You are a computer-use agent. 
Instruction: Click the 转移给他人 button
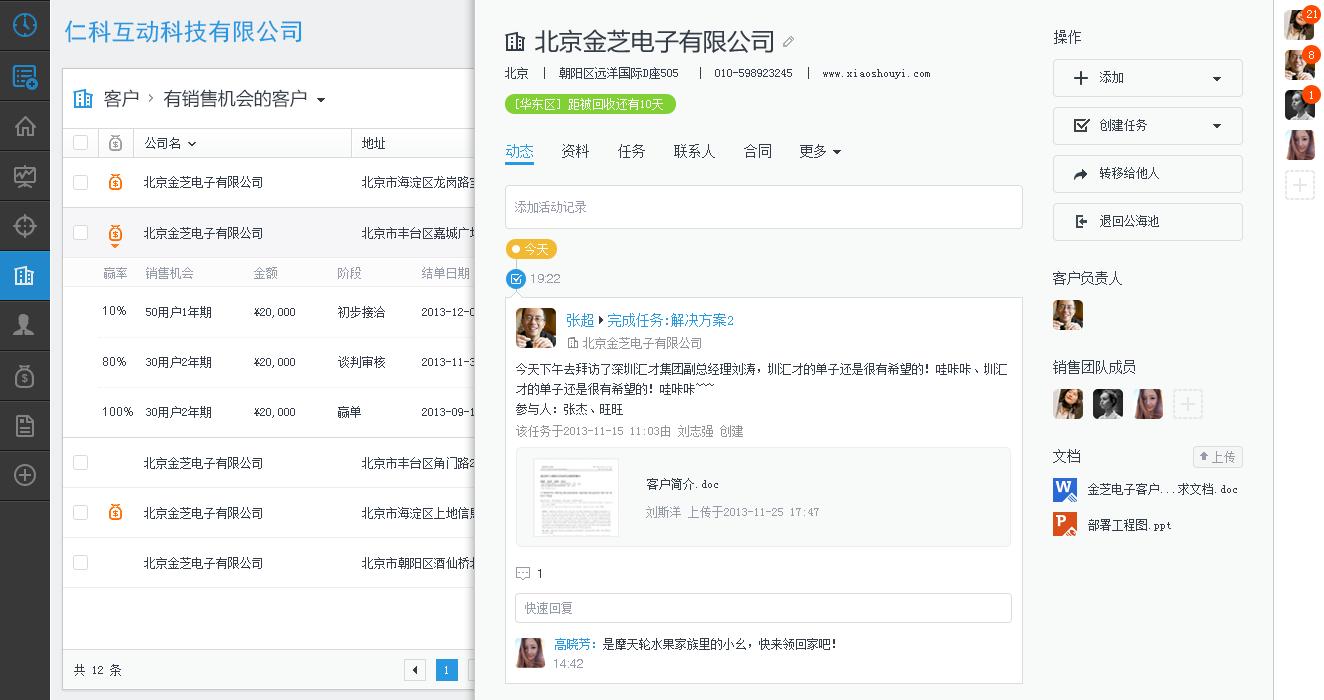1147,174
